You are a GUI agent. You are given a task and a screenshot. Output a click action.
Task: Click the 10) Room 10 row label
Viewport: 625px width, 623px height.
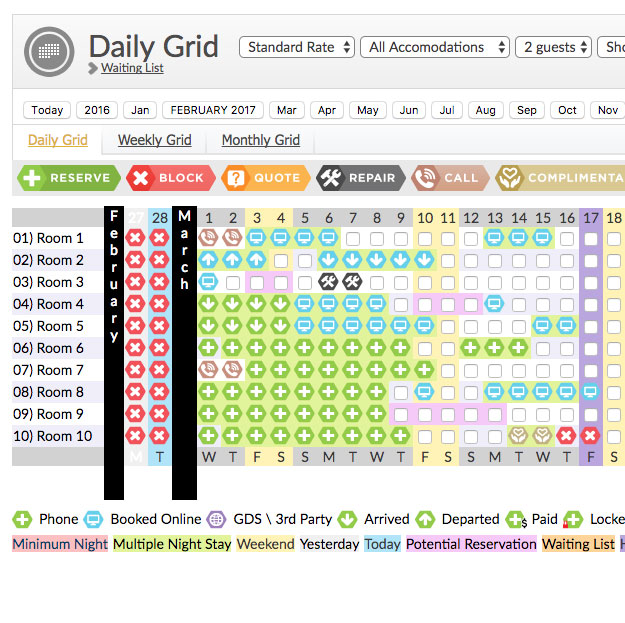point(52,436)
